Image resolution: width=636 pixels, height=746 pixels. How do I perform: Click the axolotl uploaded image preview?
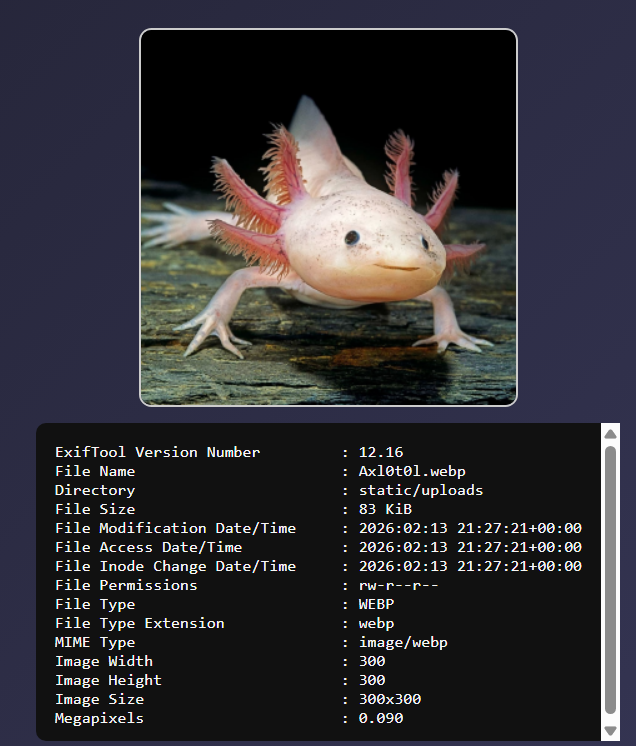point(328,217)
